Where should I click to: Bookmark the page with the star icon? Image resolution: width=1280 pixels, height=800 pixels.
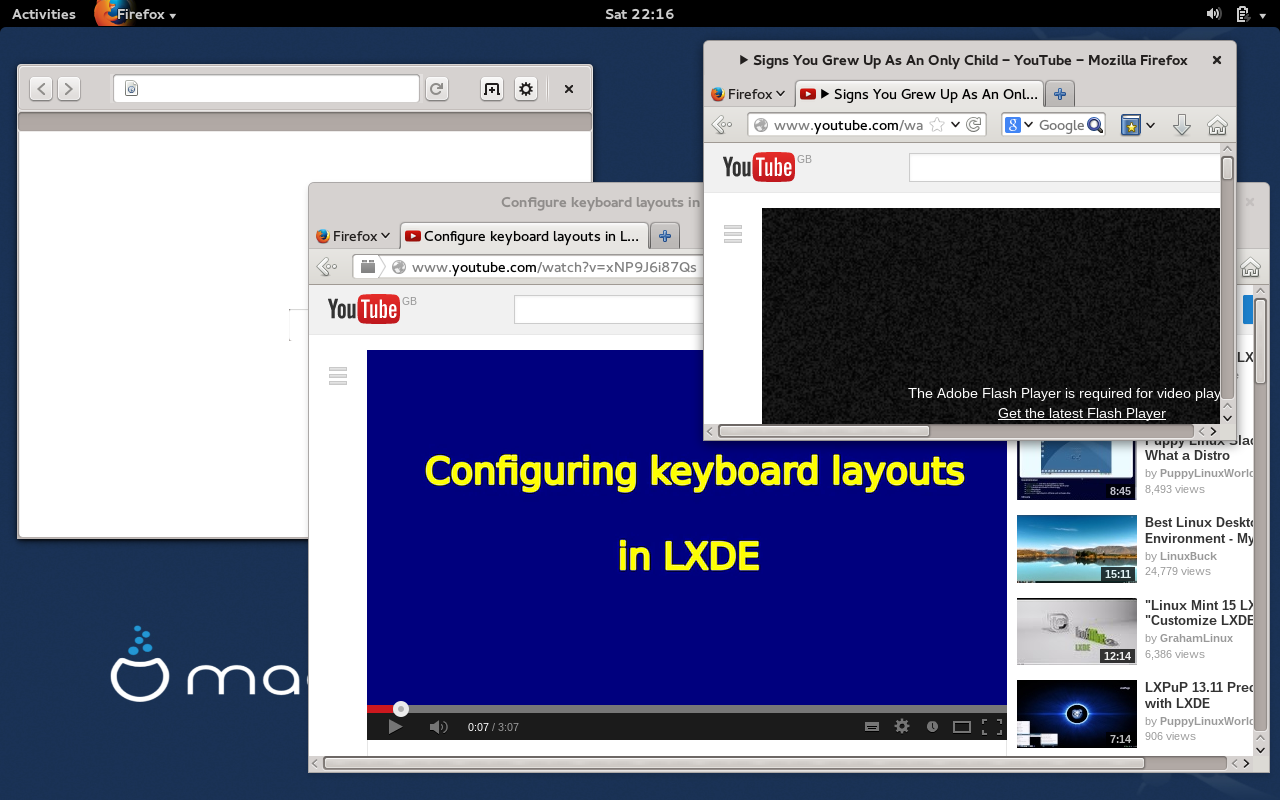pos(937,125)
